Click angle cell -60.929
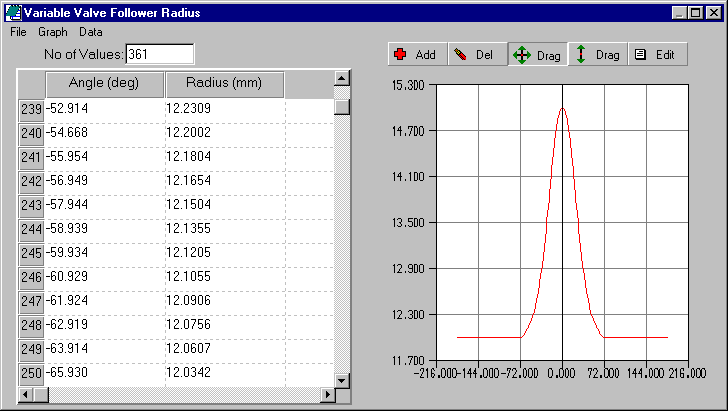This screenshot has width=728, height=411. pyautogui.click(x=105, y=278)
